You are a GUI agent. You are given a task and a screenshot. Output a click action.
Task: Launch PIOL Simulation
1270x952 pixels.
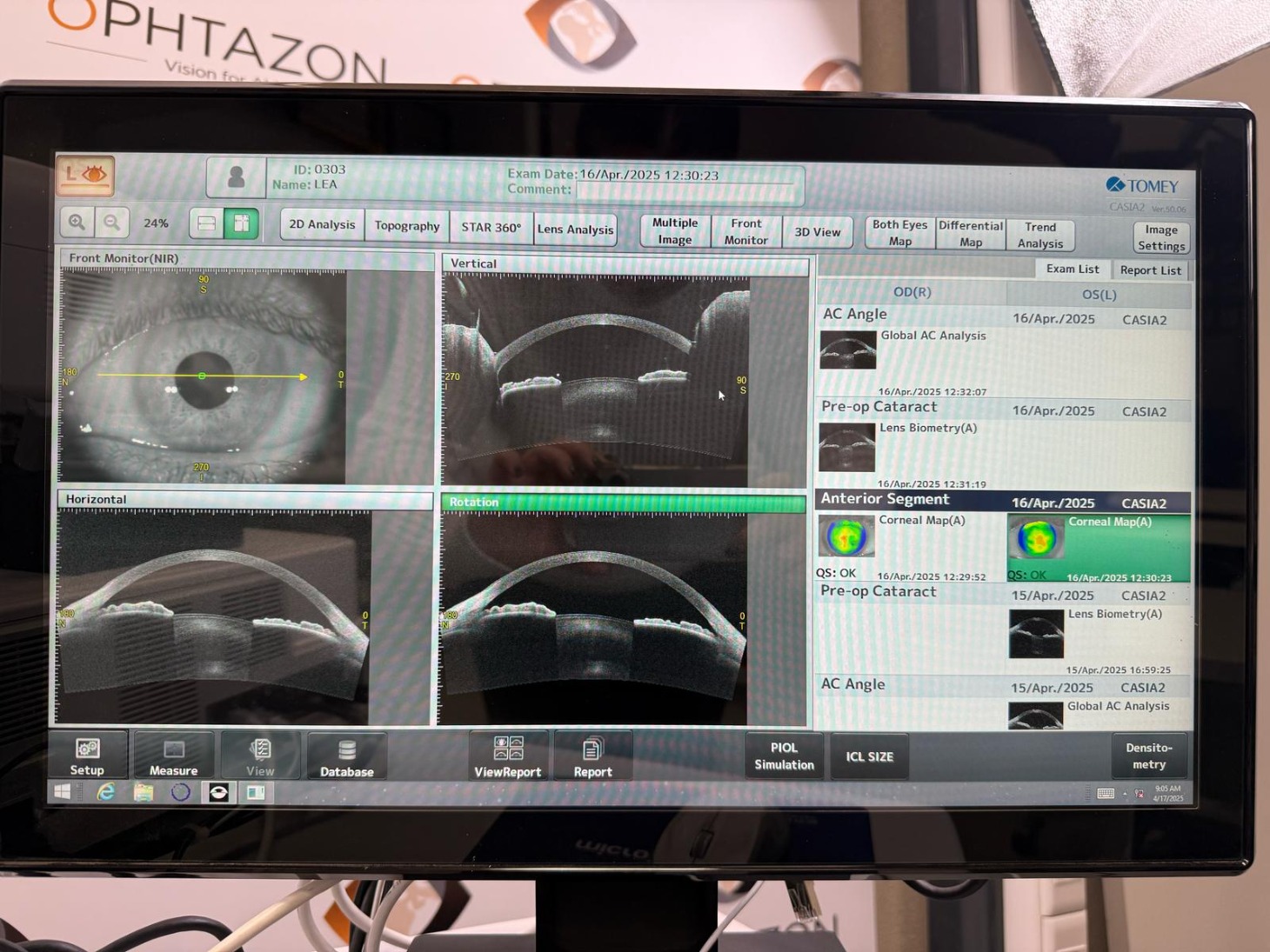[x=784, y=756]
